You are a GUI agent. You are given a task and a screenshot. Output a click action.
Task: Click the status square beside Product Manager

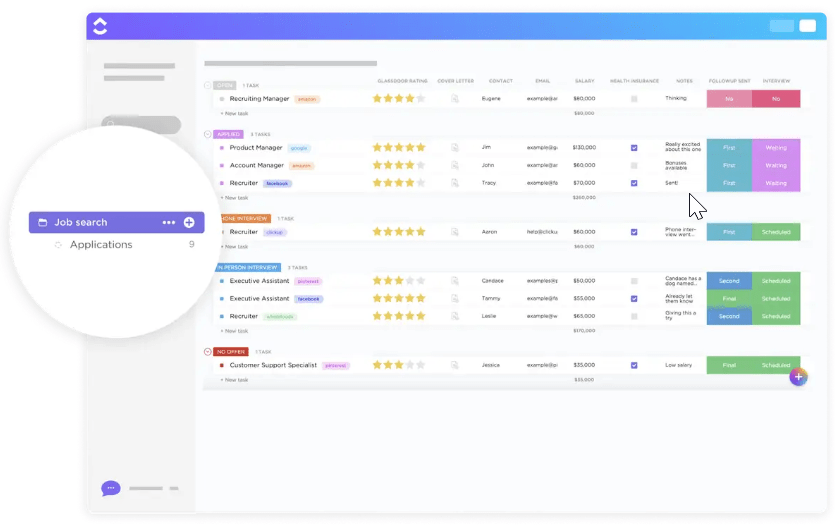point(222,148)
